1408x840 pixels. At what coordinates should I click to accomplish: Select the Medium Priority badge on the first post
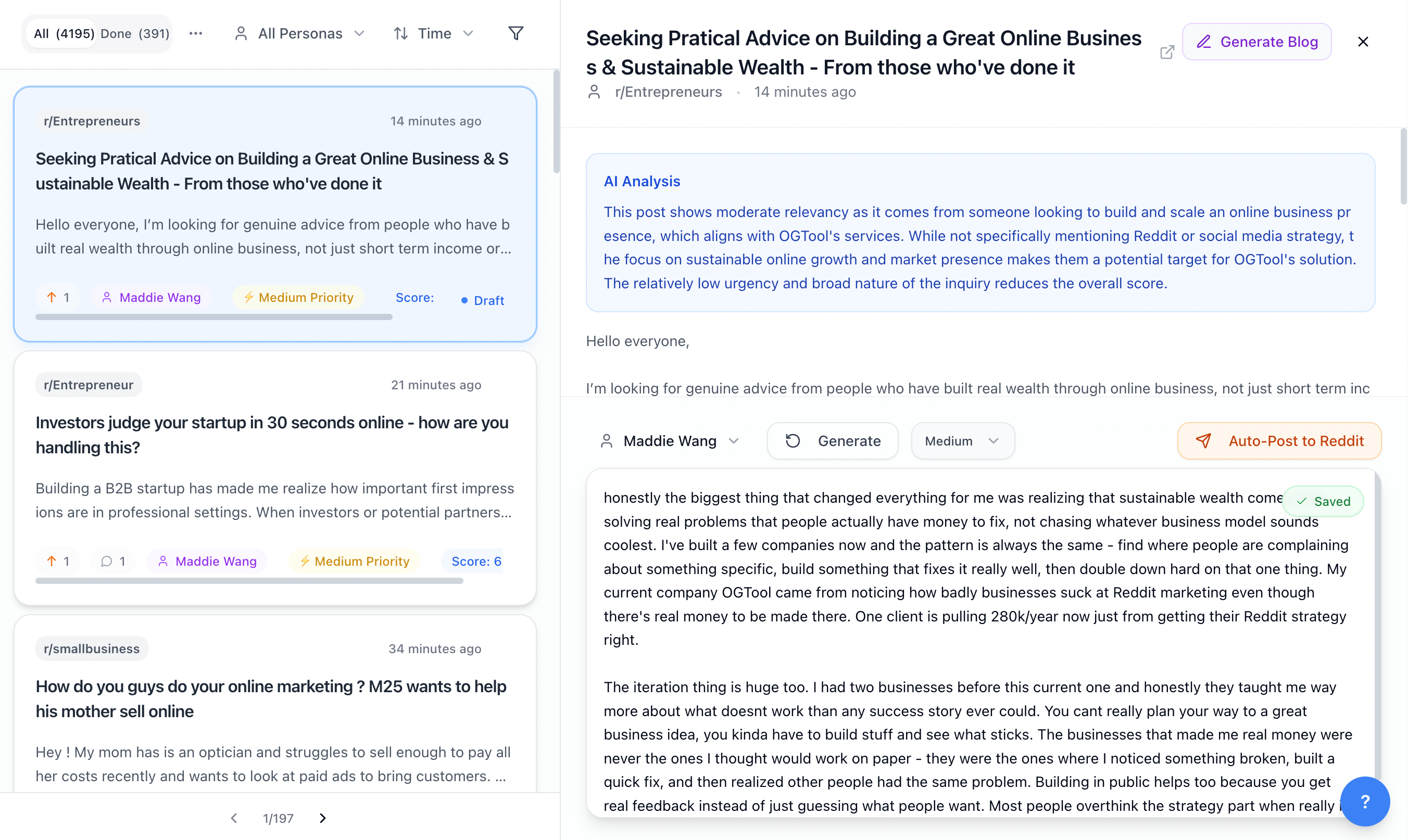click(x=298, y=297)
